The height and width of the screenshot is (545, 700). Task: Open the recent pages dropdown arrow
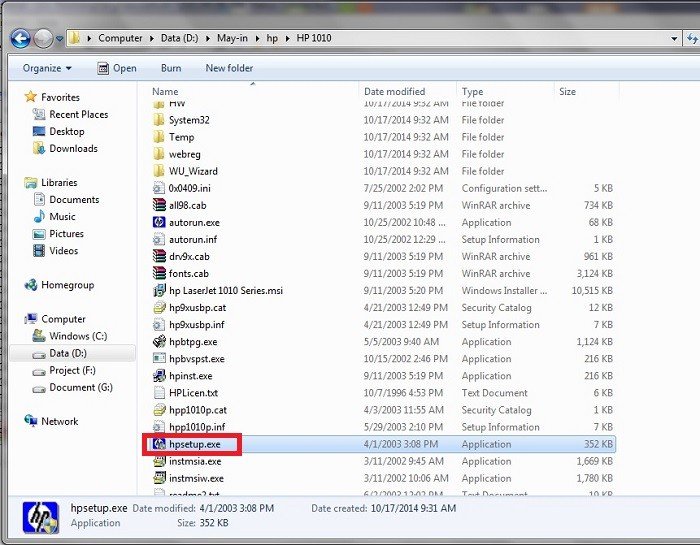pos(59,39)
